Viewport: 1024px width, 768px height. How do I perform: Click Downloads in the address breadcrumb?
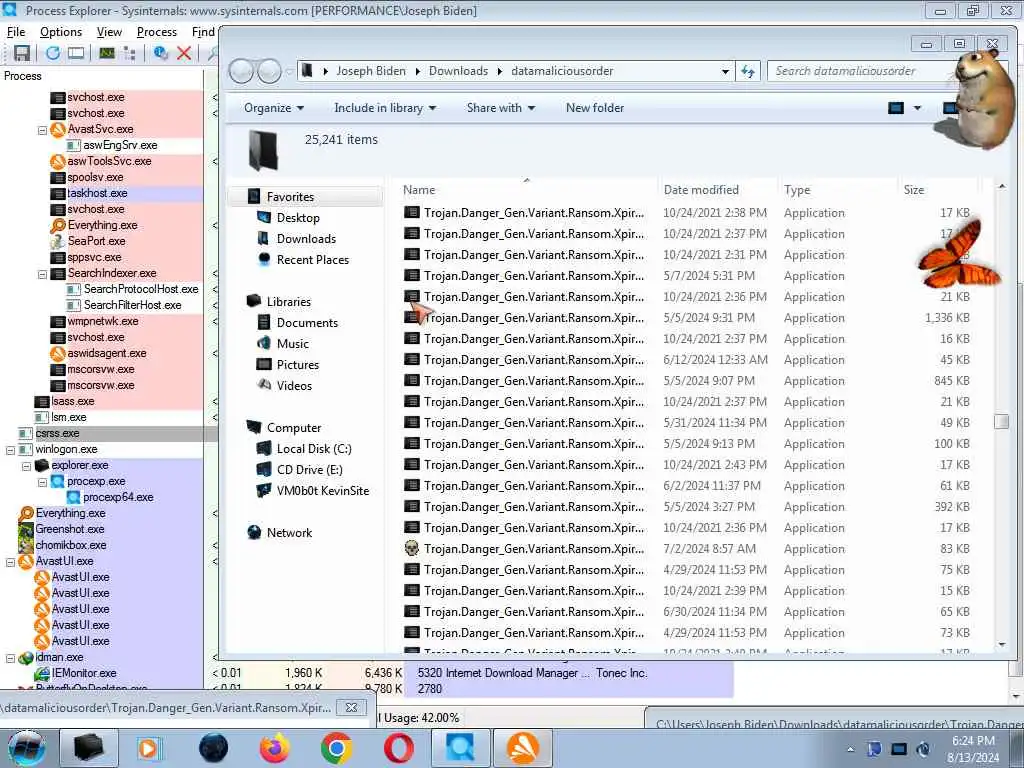coord(458,71)
